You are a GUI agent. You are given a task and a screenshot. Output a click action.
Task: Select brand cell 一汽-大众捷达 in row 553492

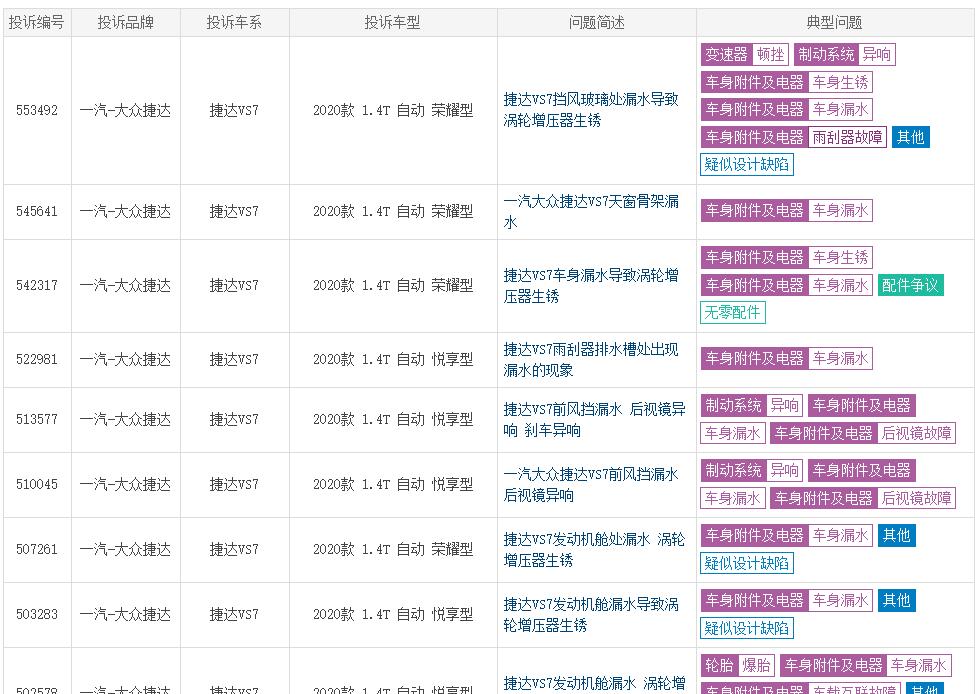point(125,111)
